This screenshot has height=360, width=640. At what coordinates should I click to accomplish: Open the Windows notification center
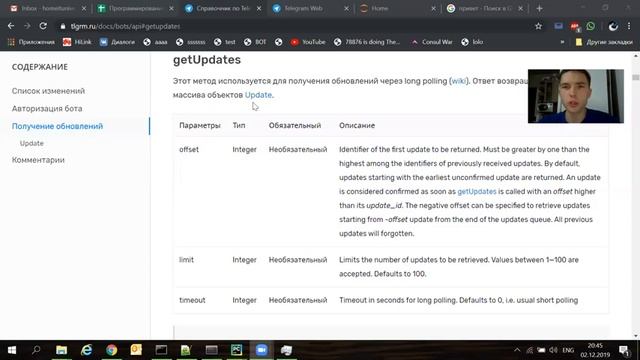624,350
